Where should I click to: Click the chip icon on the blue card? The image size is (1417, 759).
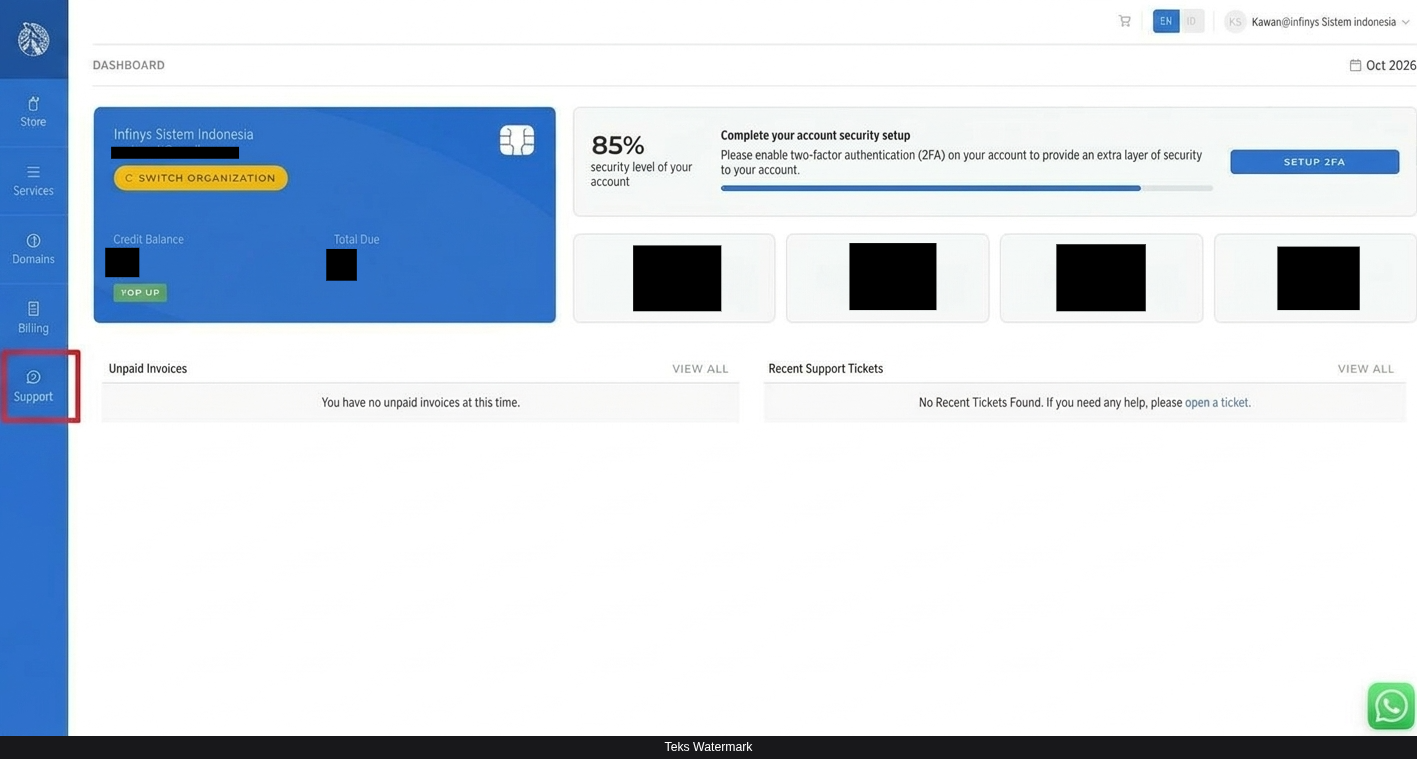tap(517, 140)
